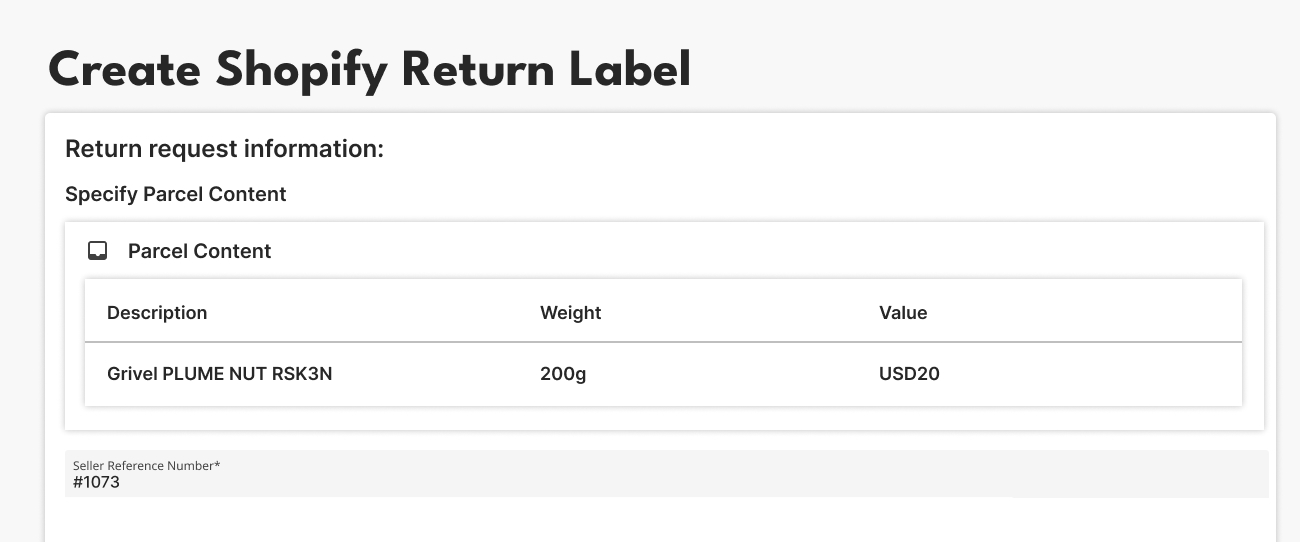Viewport: 1300px width, 542px height.
Task: Click the word 'Grivel' in the table row
Action: pos(132,374)
